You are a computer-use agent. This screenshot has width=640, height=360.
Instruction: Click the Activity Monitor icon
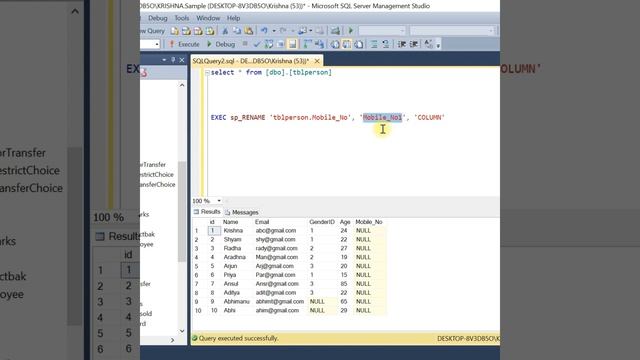click(335, 31)
